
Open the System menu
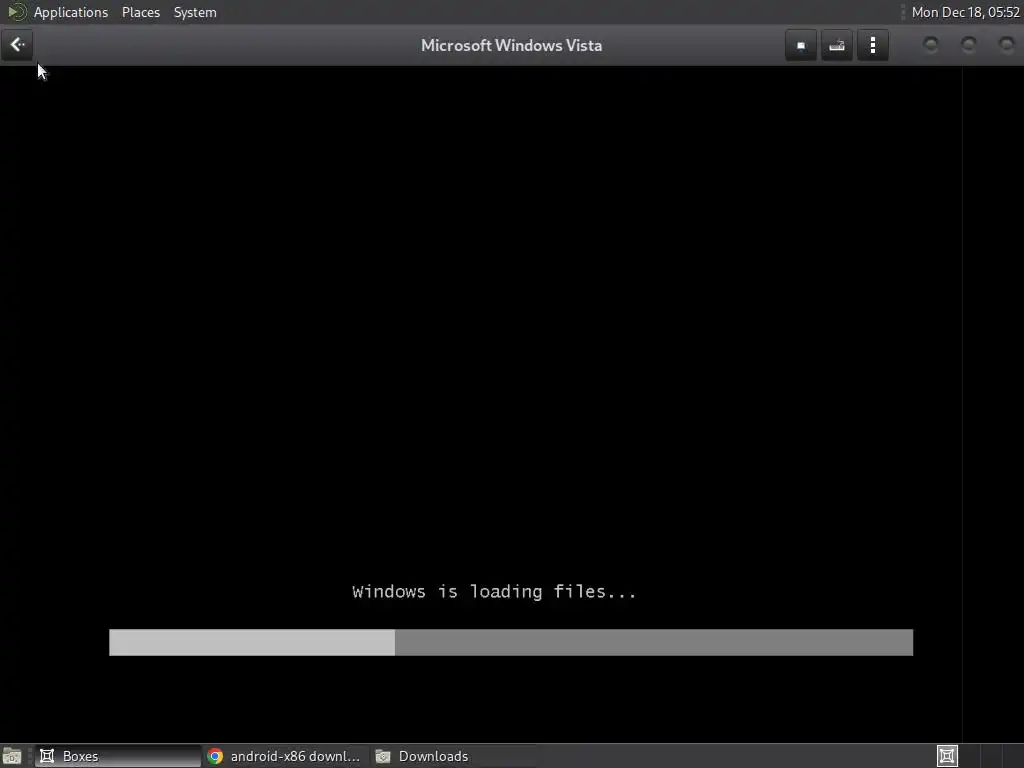[x=195, y=12]
